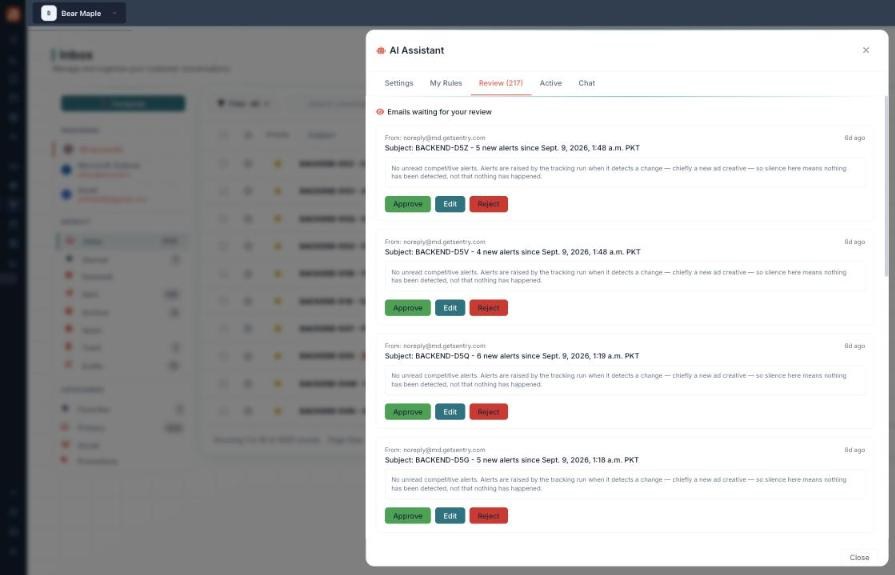Approve the BACKEND-D5G email

(x=408, y=516)
